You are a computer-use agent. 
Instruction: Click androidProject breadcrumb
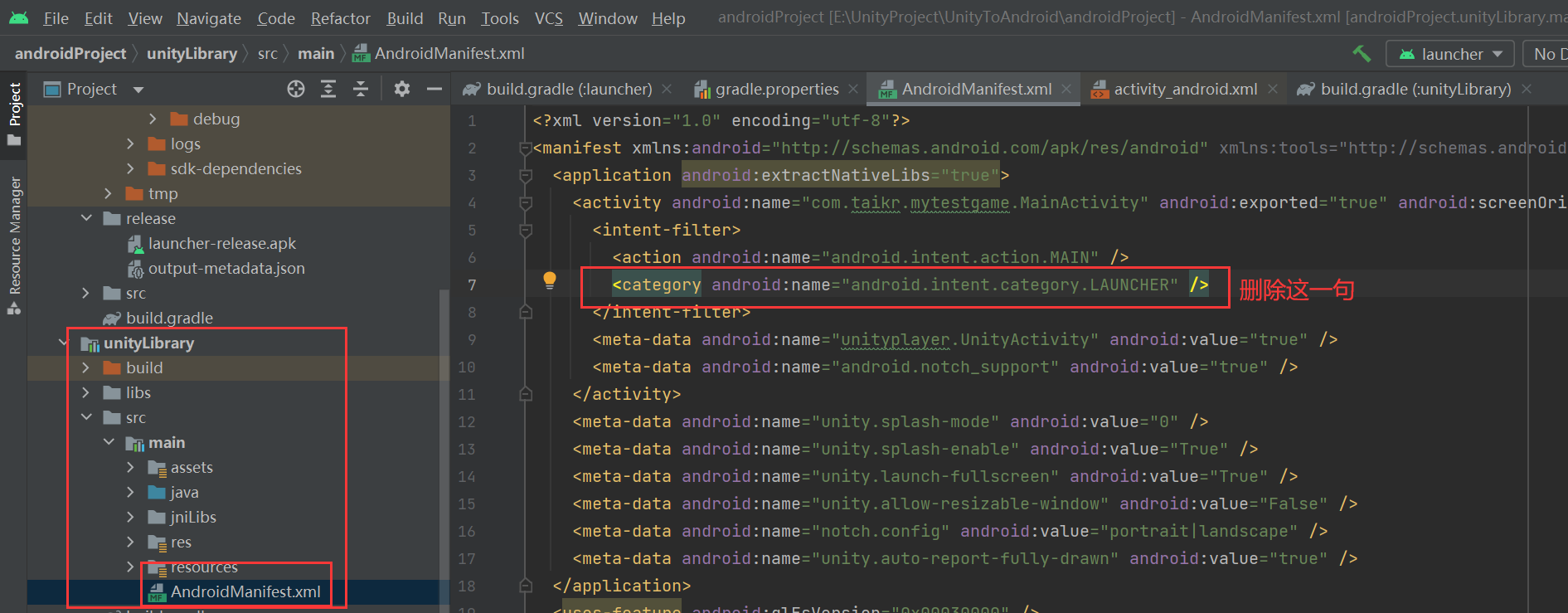point(70,54)
